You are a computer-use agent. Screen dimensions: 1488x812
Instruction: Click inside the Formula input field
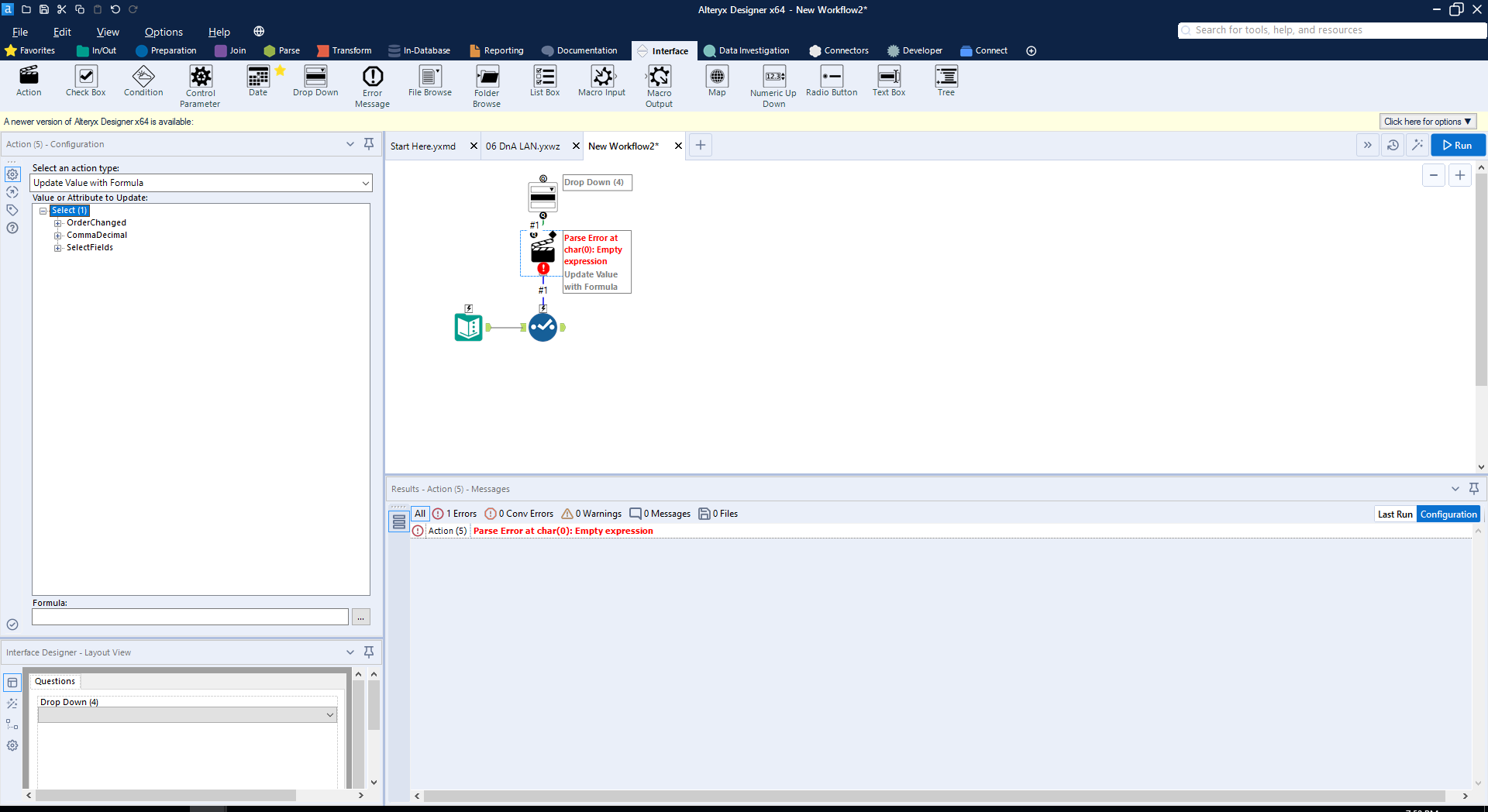pos(189,616)
